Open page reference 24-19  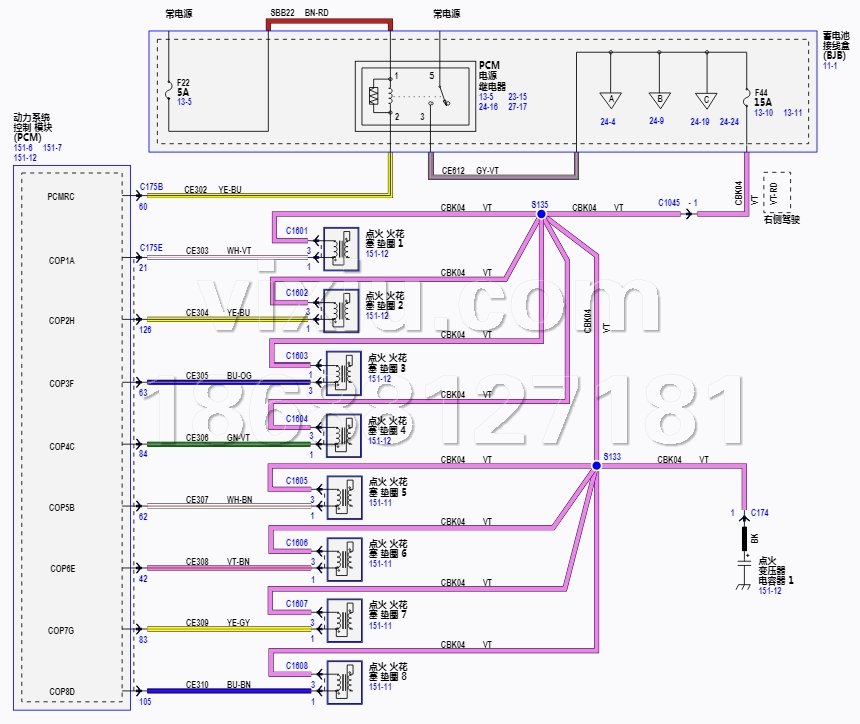point(699,122)
